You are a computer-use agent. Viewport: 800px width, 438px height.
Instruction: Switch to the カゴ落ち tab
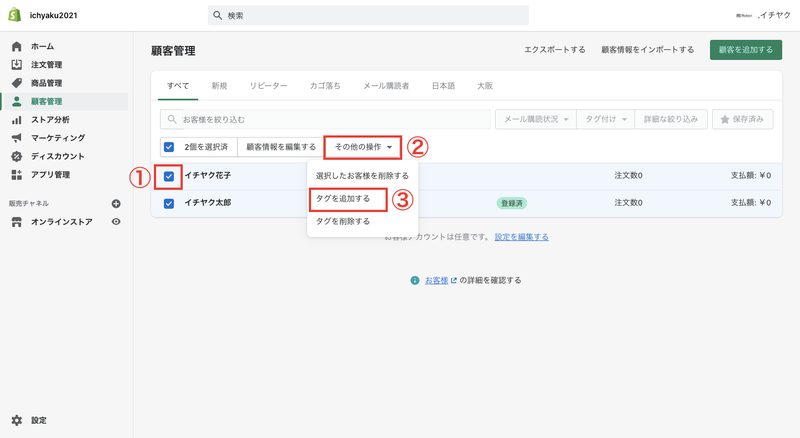coord(325,86)
